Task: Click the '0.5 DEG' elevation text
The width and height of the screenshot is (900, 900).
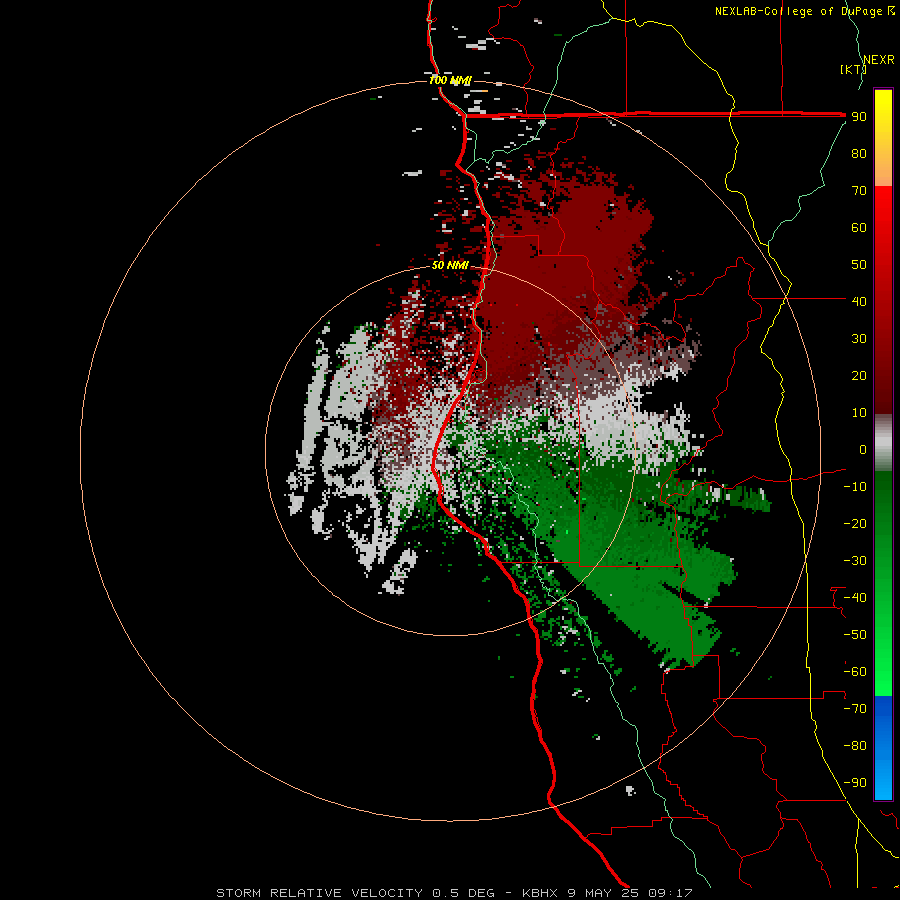Action: [463, 893]
